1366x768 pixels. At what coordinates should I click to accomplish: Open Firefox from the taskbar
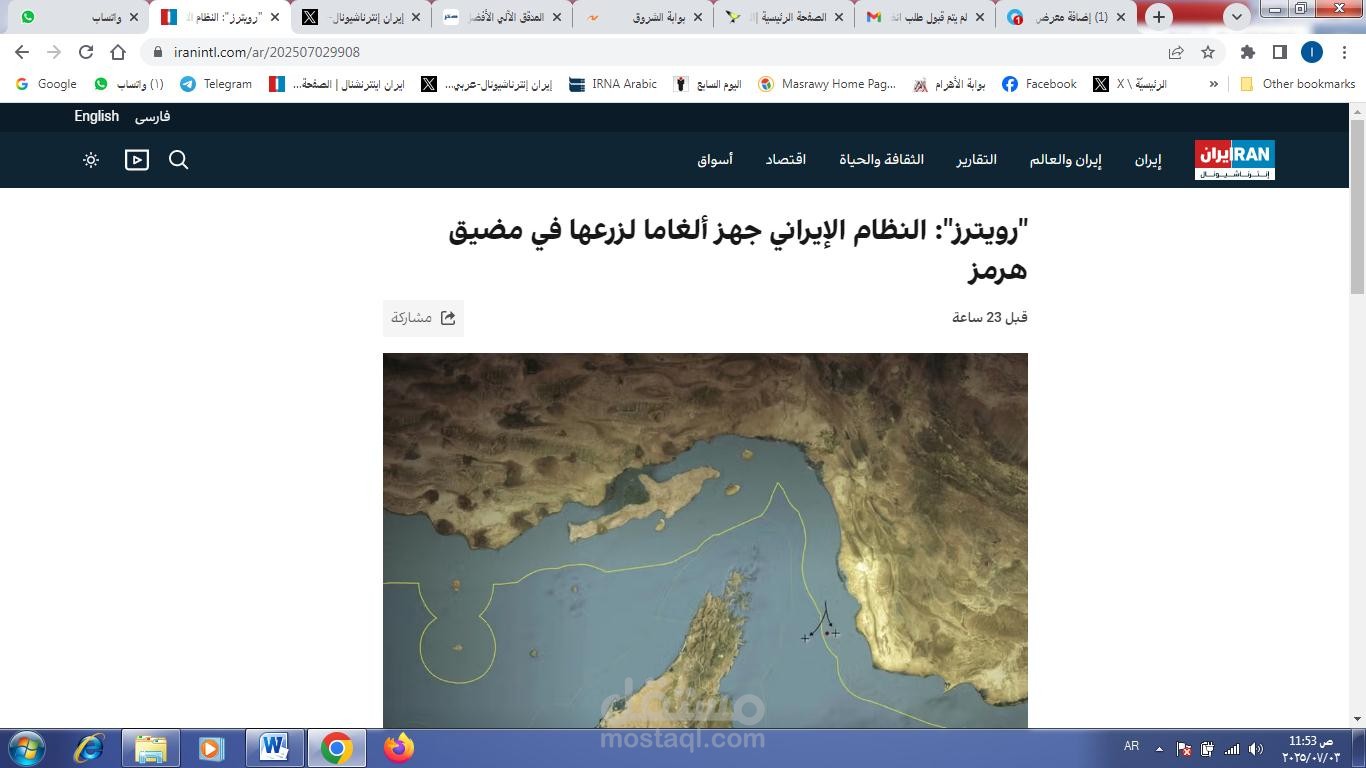pos(398,748)
